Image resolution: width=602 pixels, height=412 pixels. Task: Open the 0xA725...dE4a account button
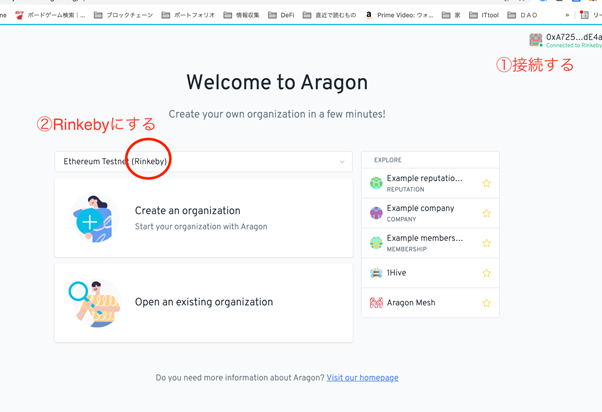(565, 40)
